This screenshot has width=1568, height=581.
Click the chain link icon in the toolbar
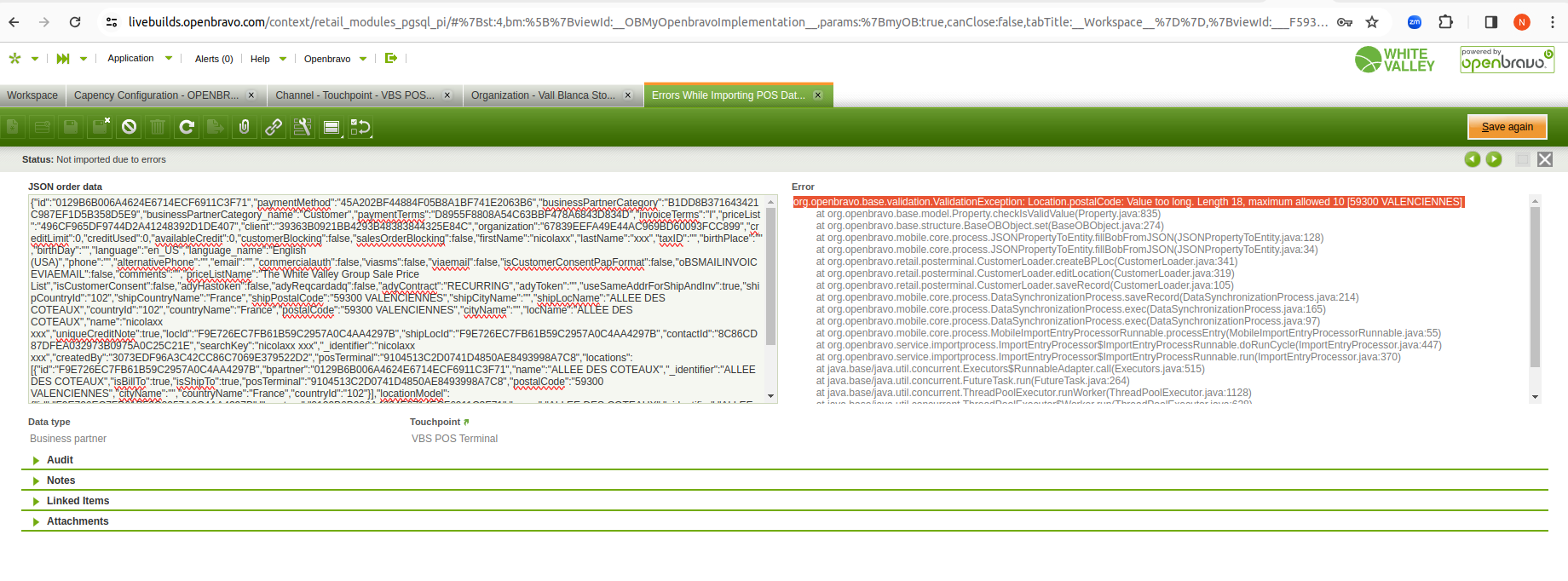[274, 127]
